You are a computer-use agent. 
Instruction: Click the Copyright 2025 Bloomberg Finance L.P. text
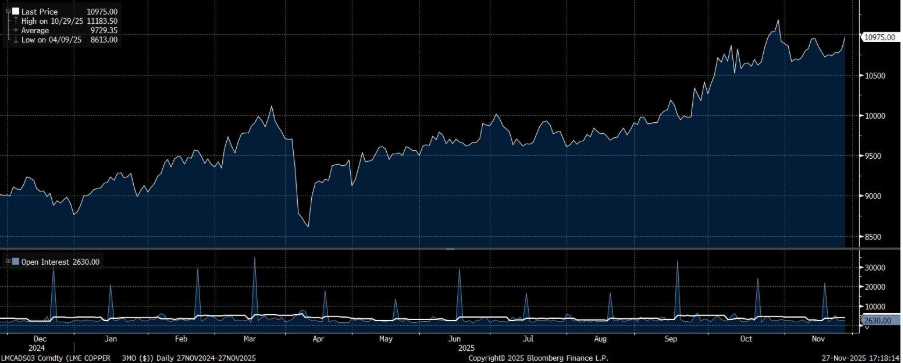point(538,358)
